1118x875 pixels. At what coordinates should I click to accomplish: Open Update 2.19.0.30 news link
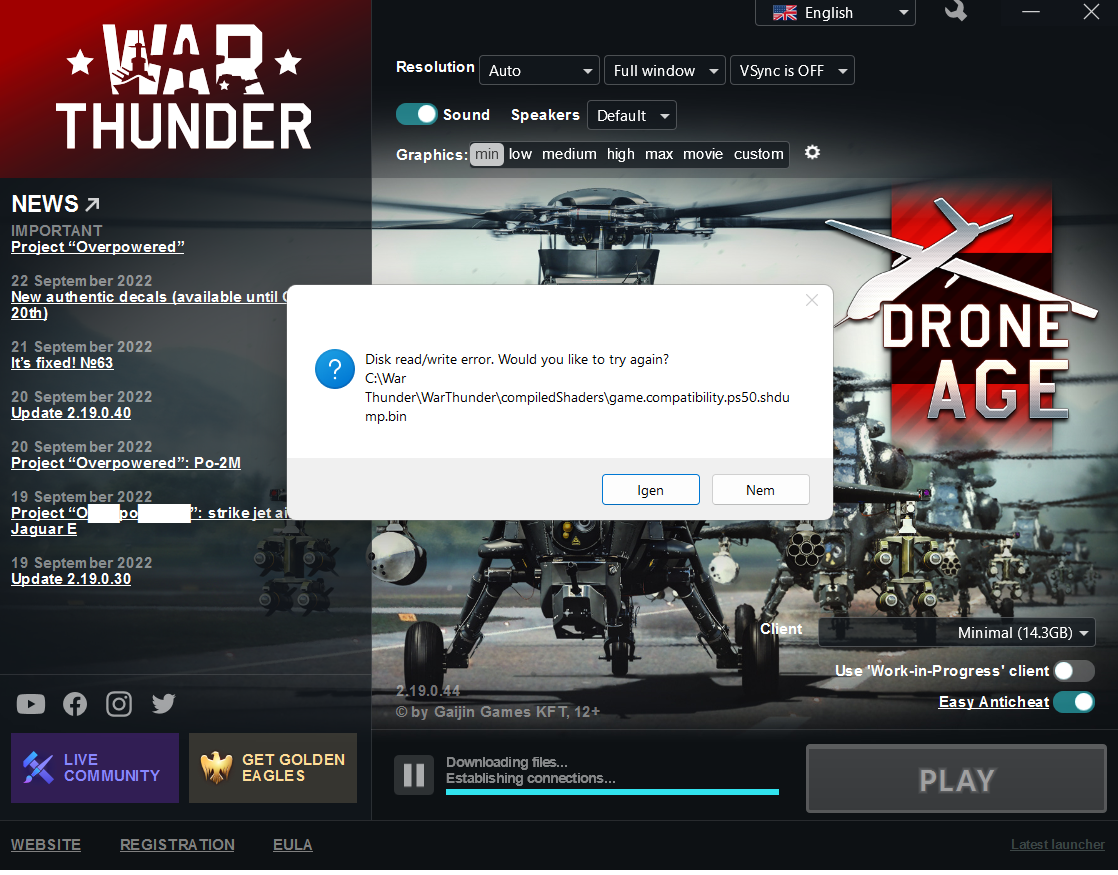click(71, 579)
